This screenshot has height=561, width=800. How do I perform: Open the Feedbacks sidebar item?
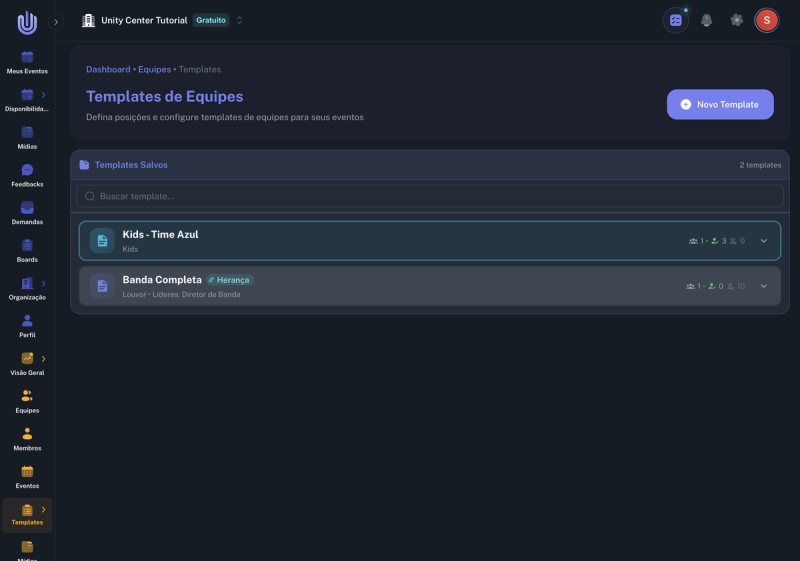pos(27,176)
